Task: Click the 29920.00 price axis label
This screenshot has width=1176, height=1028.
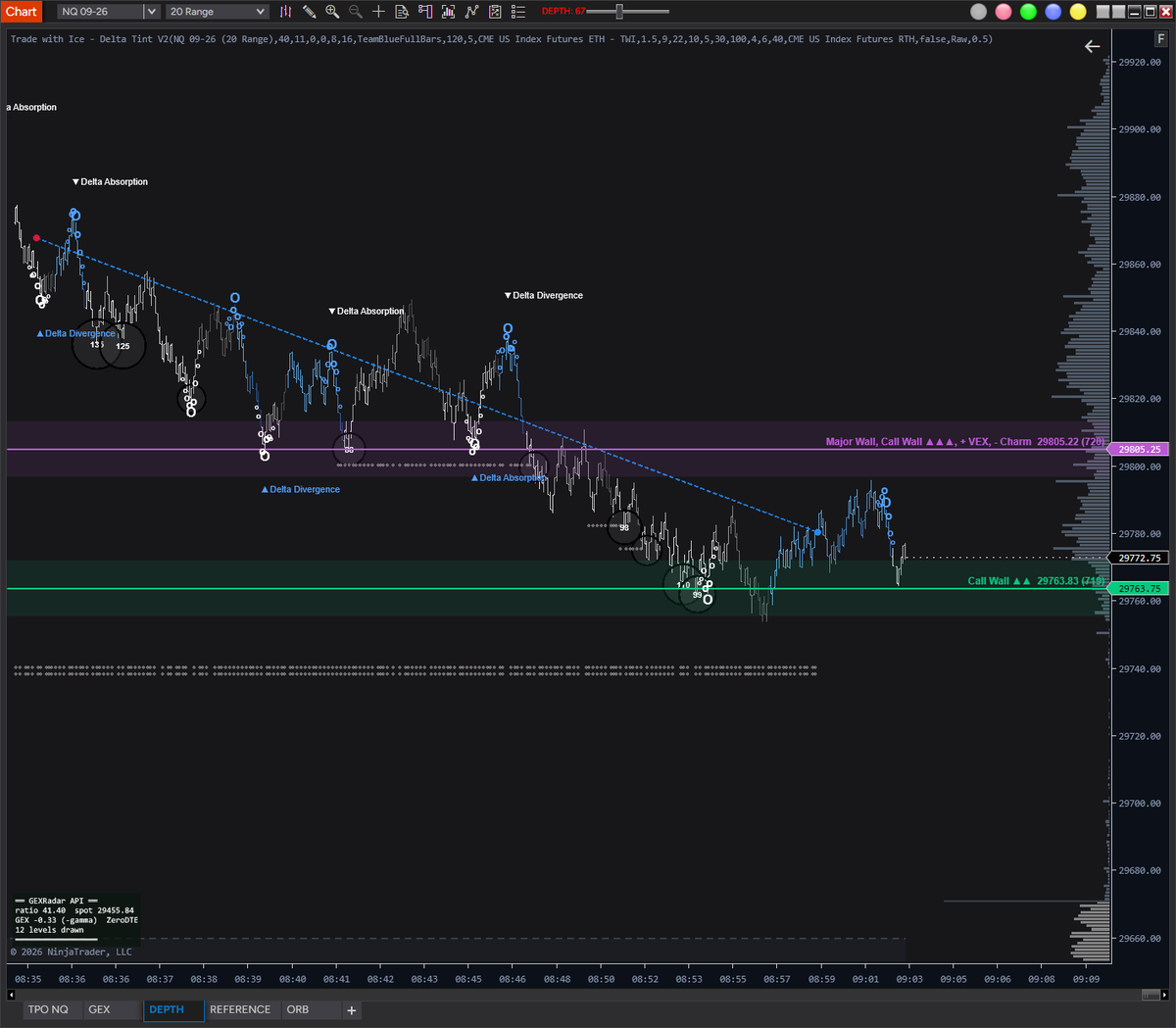Action: 1140,62
